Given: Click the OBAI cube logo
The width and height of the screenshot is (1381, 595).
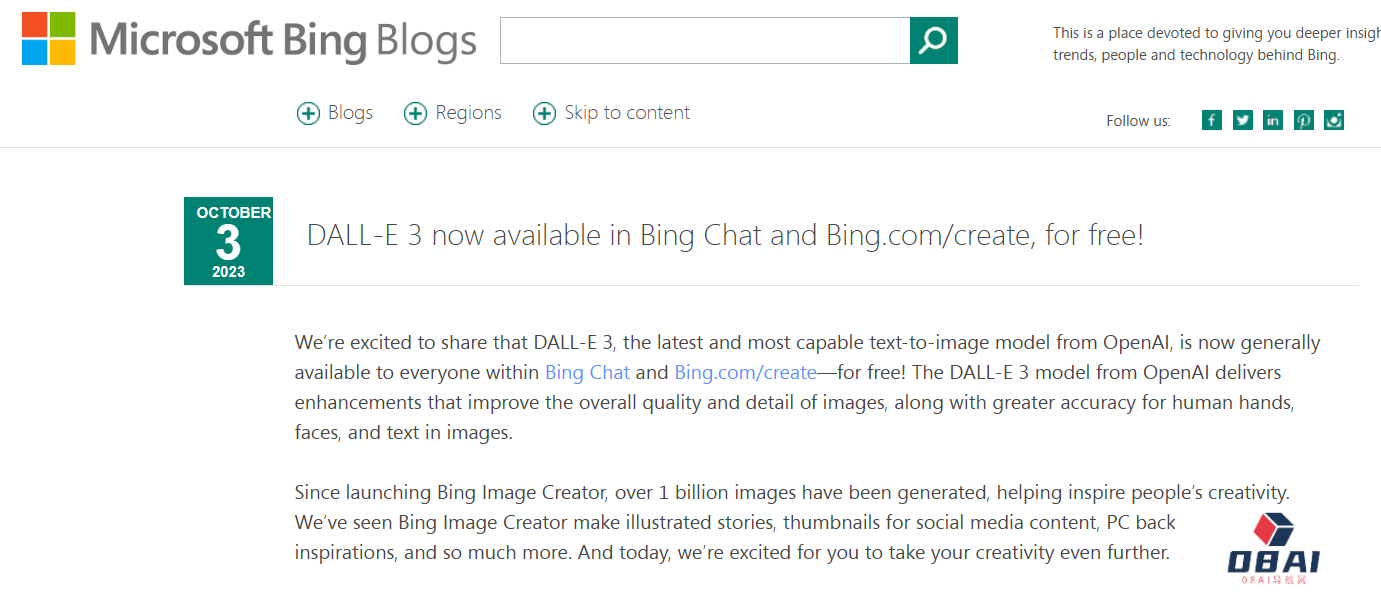Looking at the screenshot, I should click(1274, 530).
